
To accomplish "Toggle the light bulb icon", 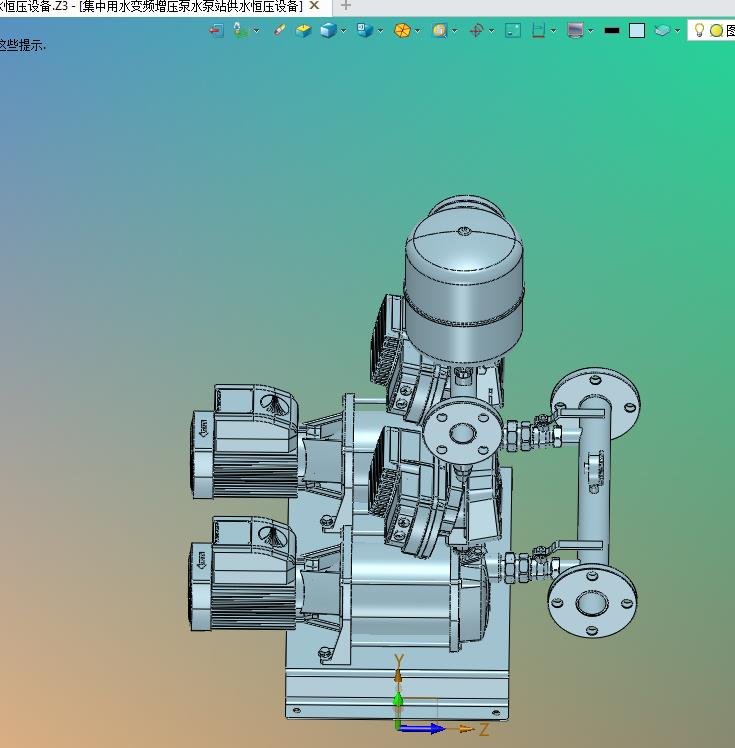I will [699, 30].
